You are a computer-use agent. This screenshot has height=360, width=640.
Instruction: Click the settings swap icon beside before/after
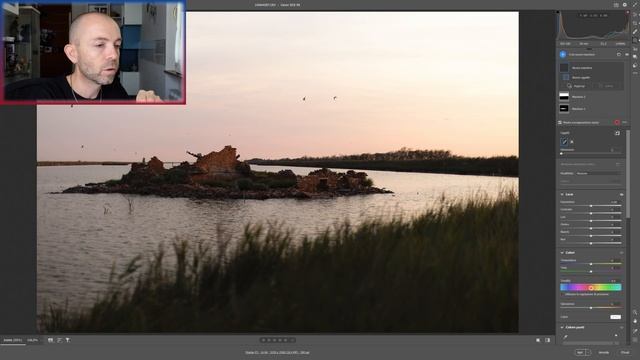547,340
